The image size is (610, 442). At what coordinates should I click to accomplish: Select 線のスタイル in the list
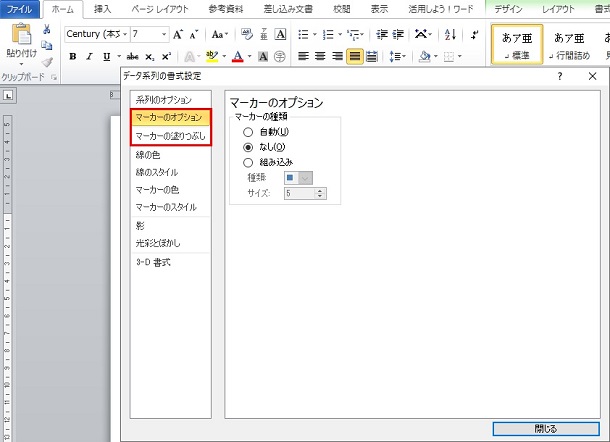(x=170, y=172)
